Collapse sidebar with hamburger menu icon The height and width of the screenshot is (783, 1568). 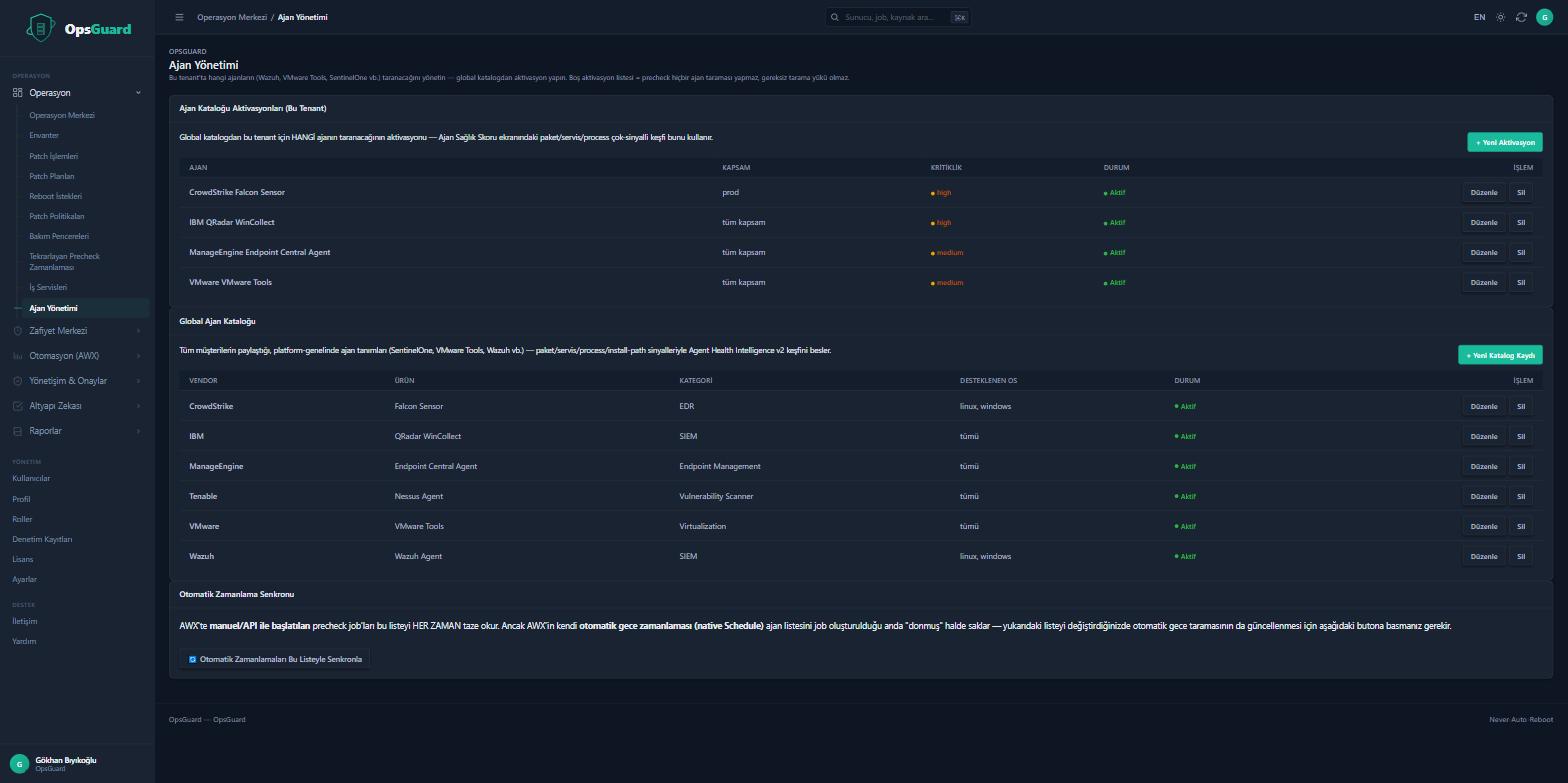179,17
